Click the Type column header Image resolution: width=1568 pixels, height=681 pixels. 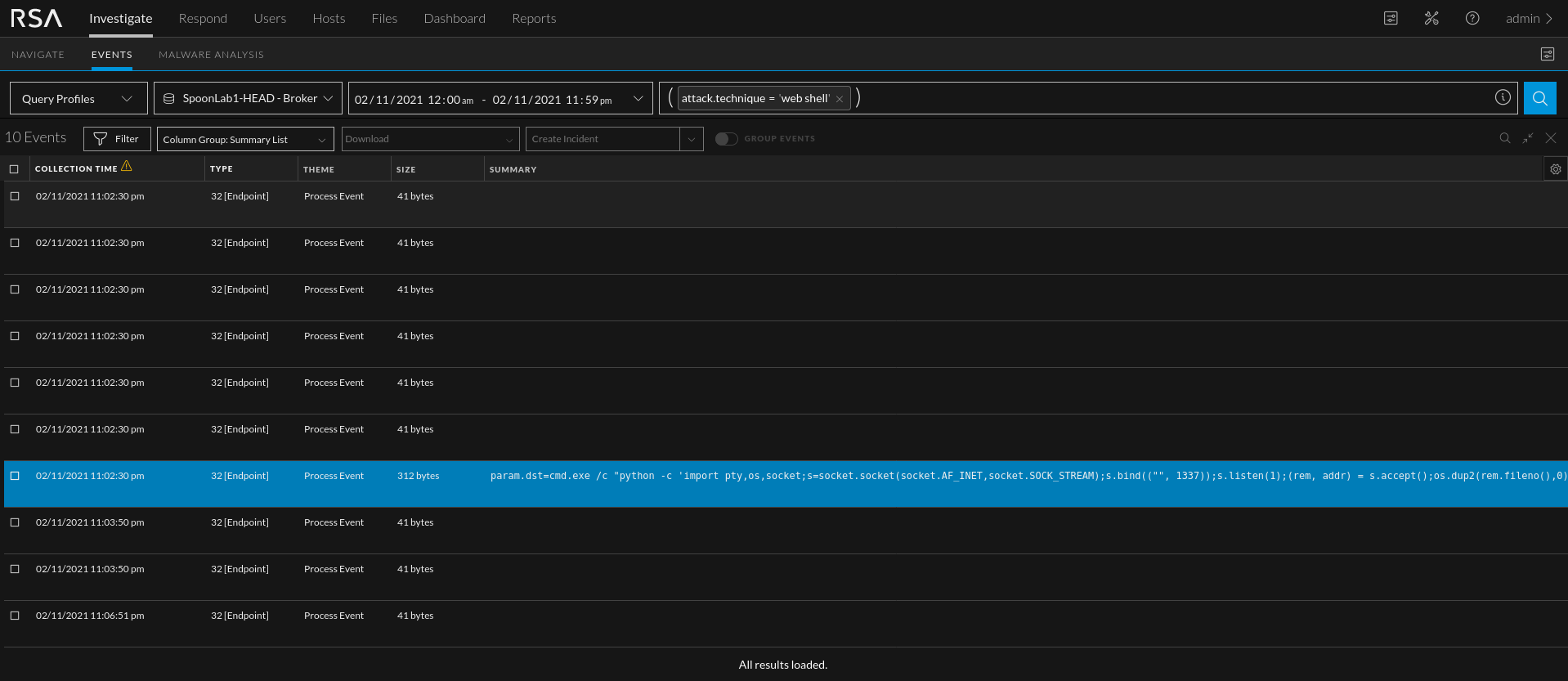tap(221, 169)
